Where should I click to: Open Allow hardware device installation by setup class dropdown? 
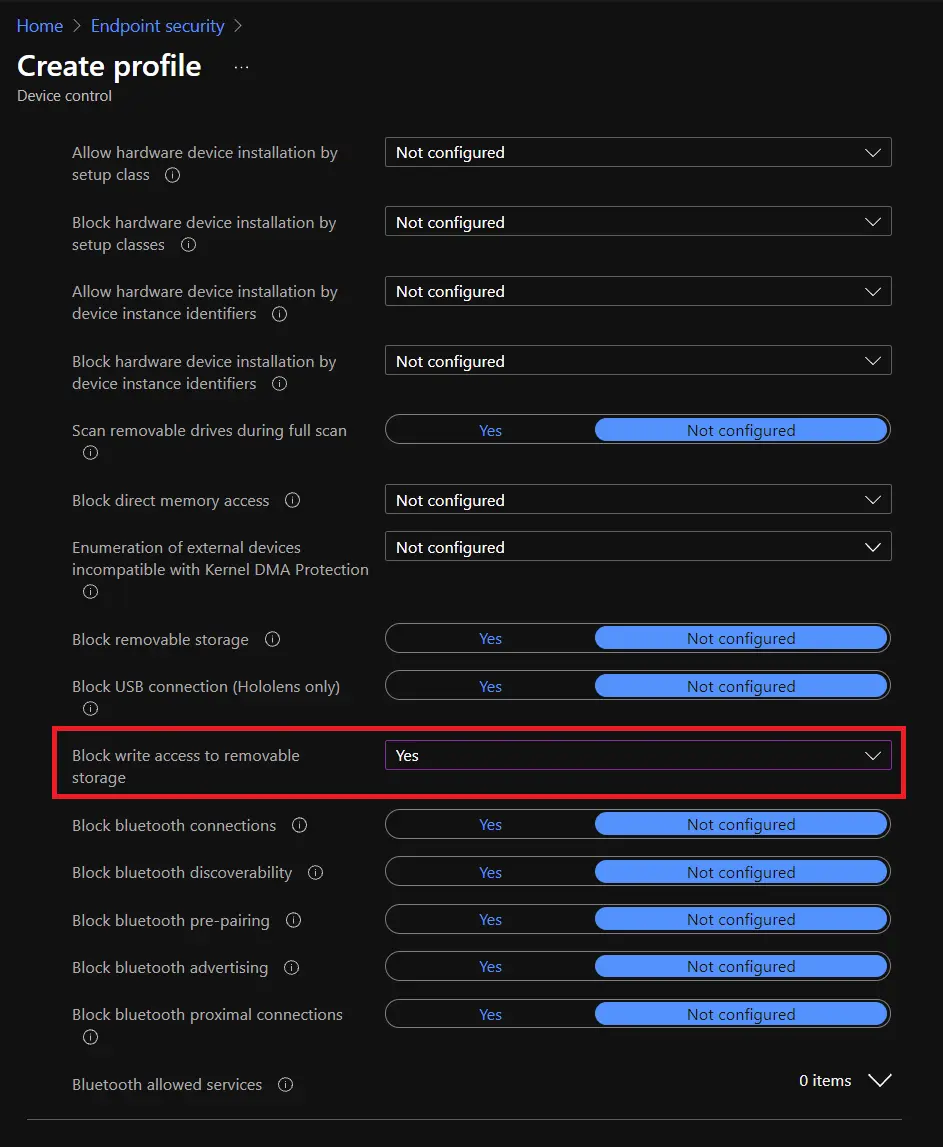click(637, 153)
